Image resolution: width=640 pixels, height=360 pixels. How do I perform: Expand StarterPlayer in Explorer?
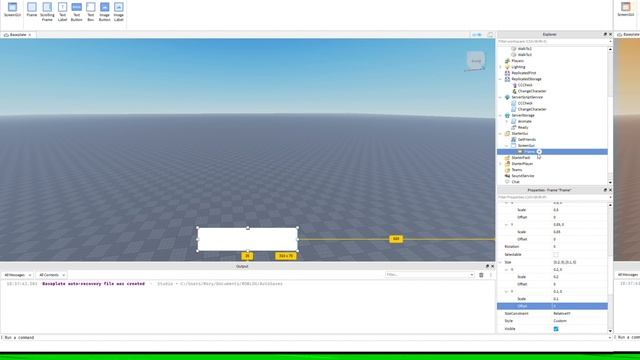point(500,164)
